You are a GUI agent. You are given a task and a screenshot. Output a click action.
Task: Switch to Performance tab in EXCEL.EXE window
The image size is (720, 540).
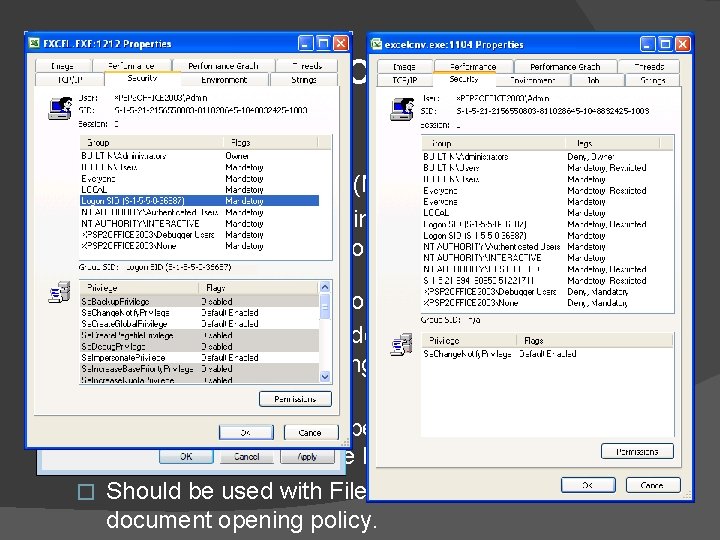click(x=131, y=66)
